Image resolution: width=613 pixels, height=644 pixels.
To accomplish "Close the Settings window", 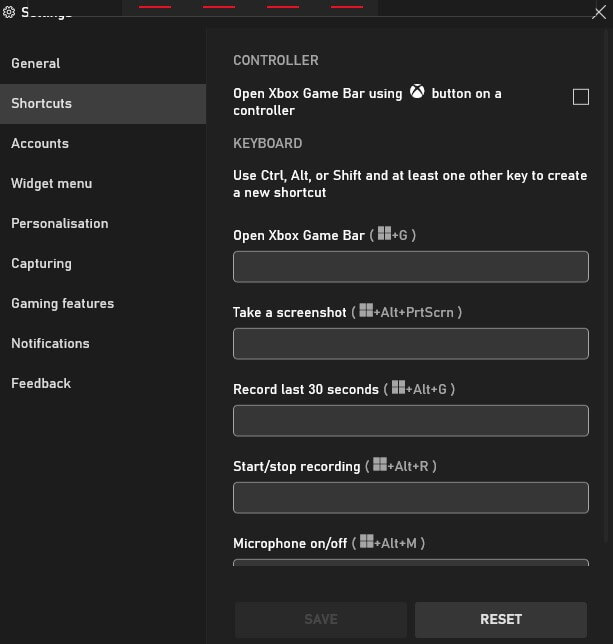I will pyautogui.click(x=599, y=12).
